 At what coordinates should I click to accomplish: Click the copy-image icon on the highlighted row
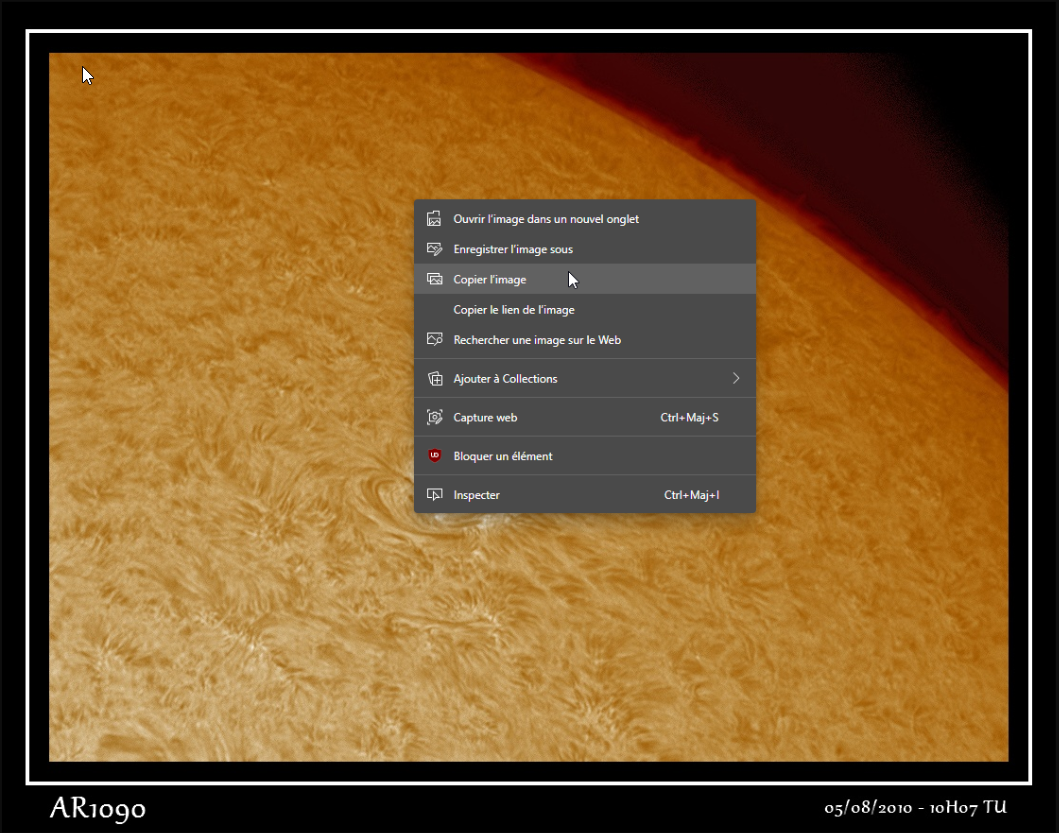pos(435,279)
